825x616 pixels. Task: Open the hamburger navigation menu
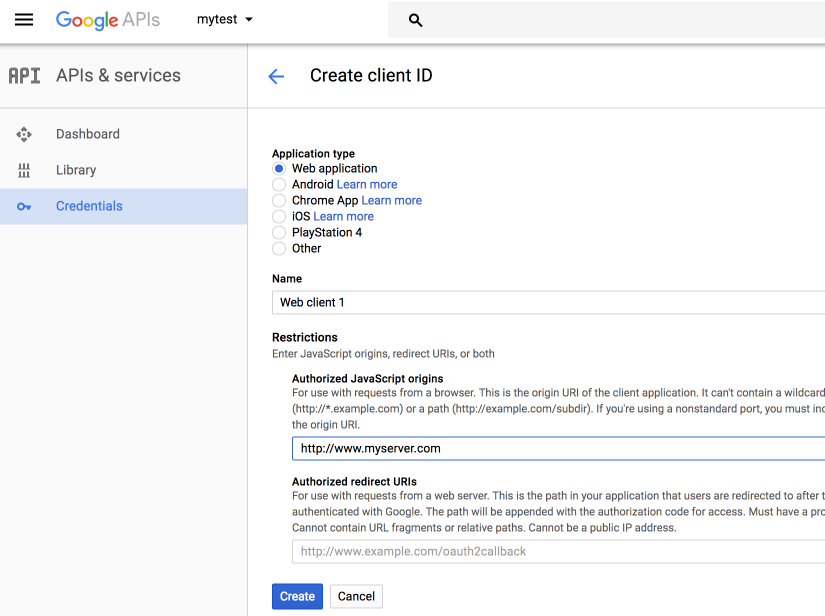click(x=24, y=20)
